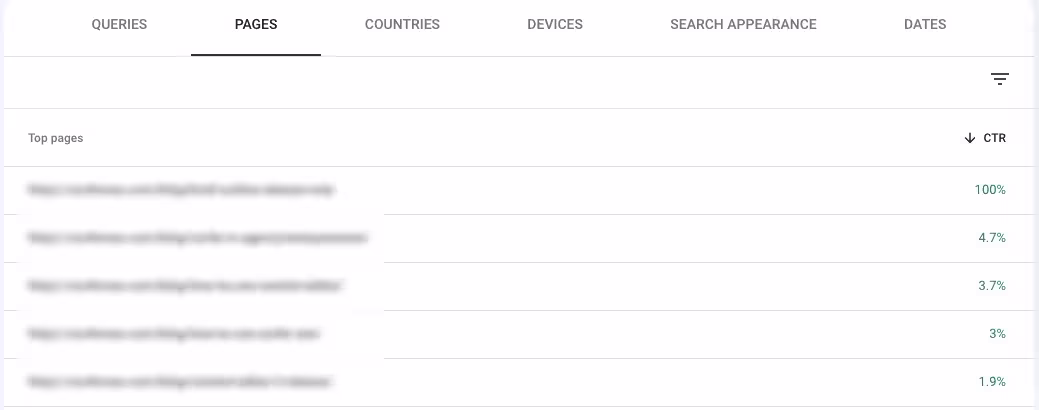1039x410 pixels.
Task: Click the 100% CTR value
Action: click(x=990, y=190)
